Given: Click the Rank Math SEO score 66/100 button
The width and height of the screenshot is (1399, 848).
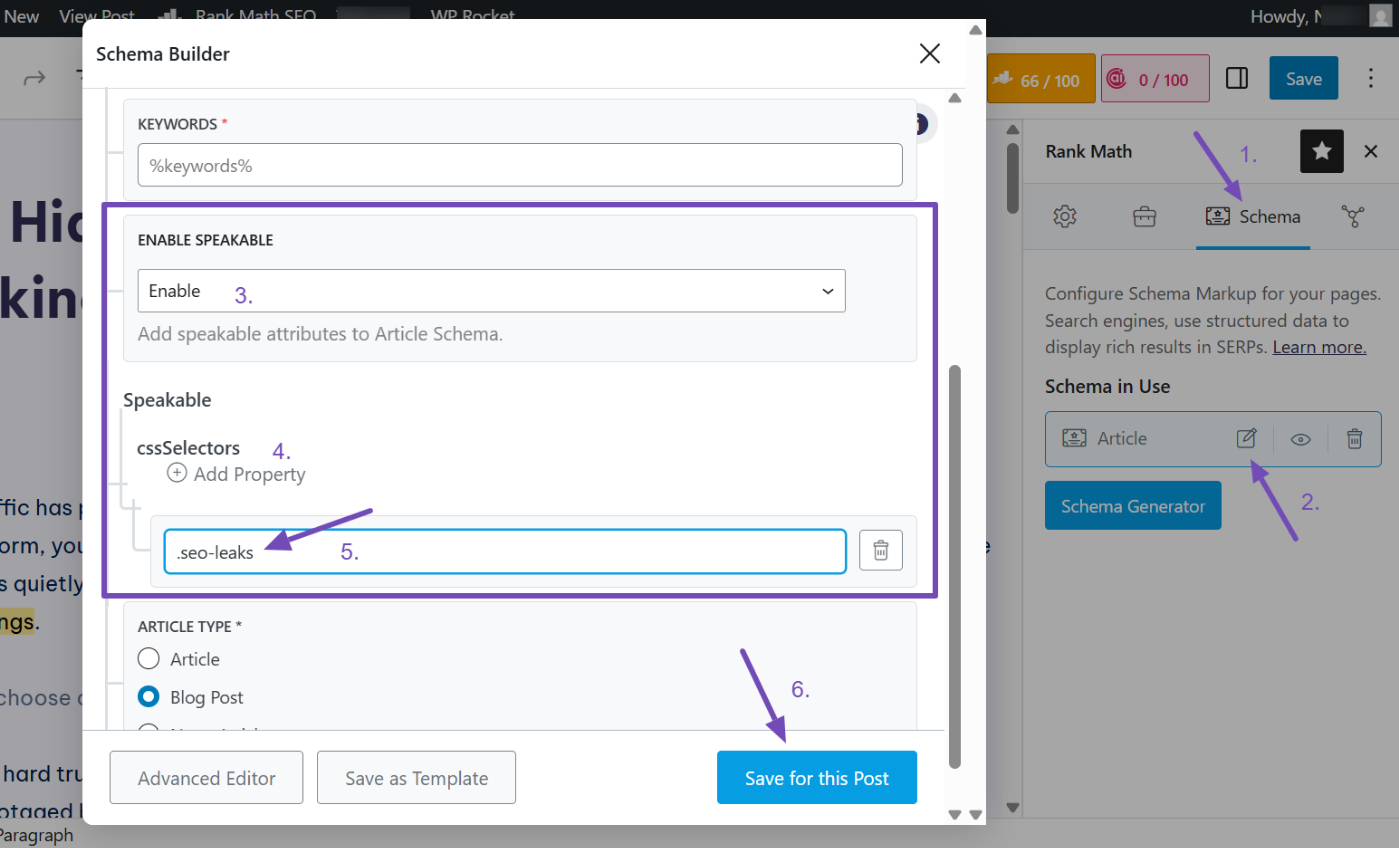Looking at the screenshot, I should [x=1041, y=79].
